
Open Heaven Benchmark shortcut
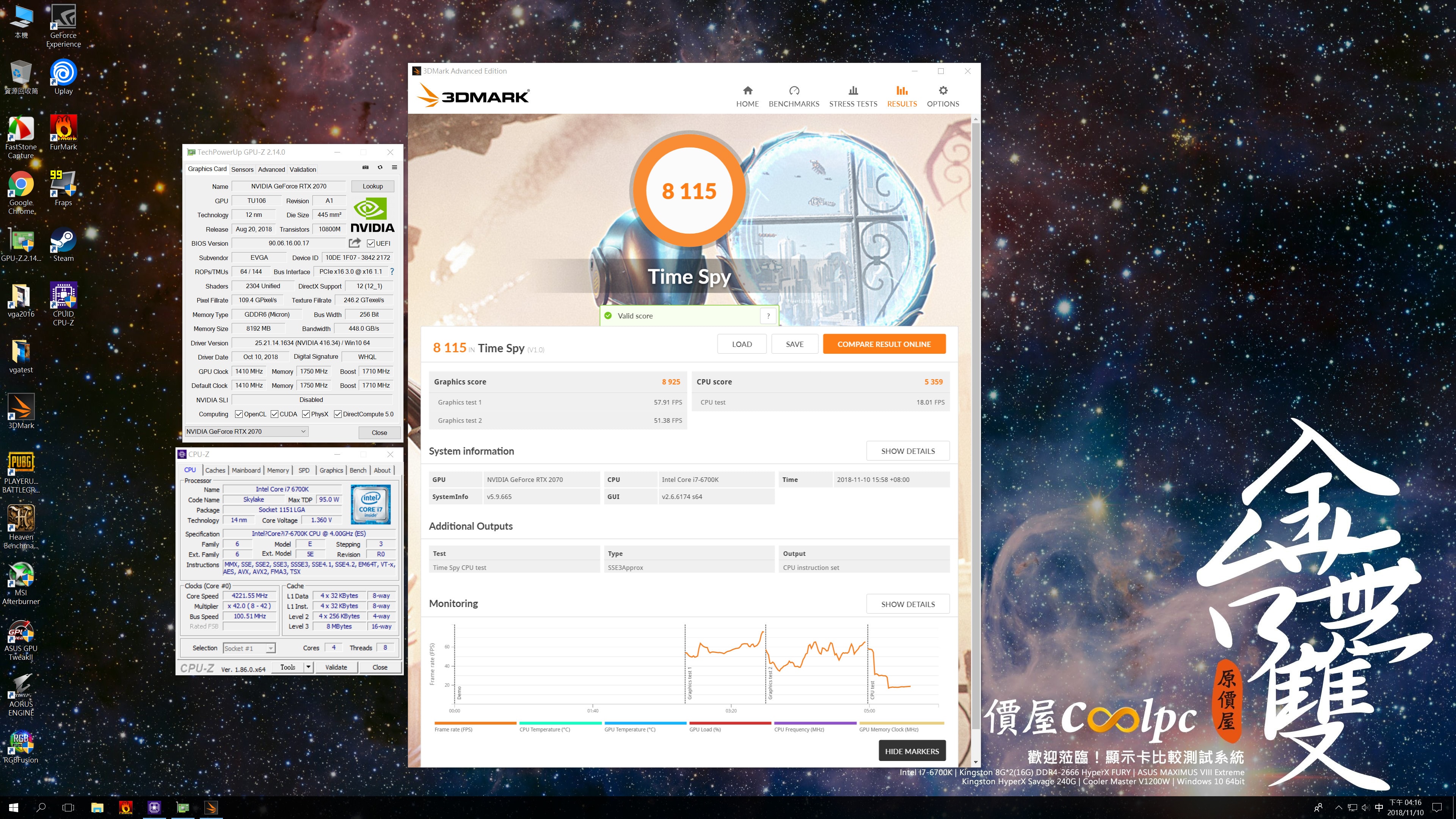pyautogui.click(x=21, y=527)
